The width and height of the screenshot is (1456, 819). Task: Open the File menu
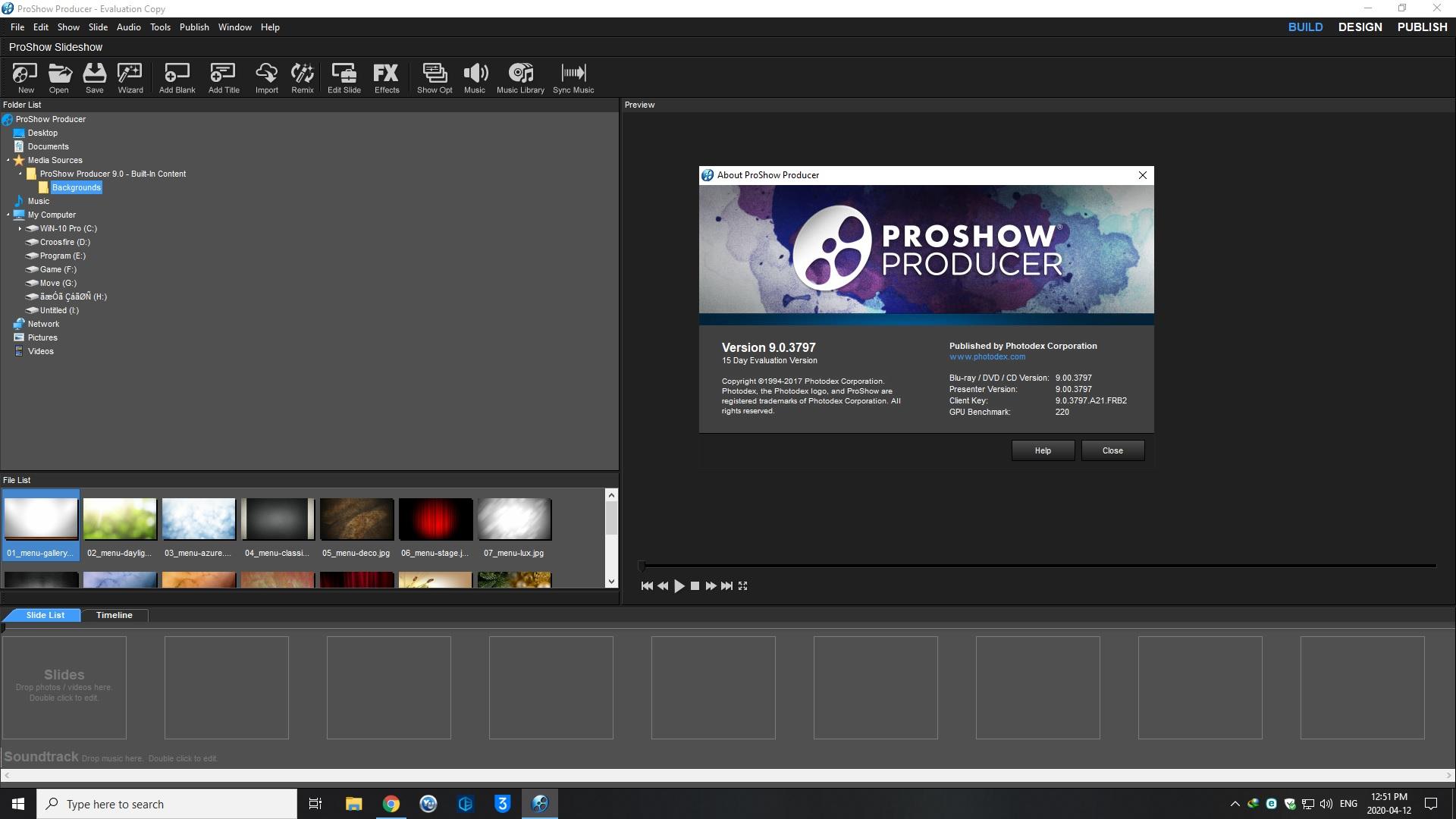click(x=17, y=27)
